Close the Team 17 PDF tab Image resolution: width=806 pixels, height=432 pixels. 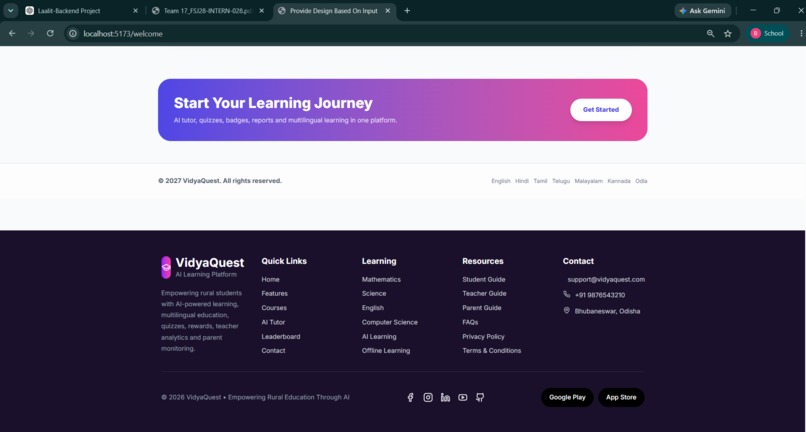coord(261,11)
